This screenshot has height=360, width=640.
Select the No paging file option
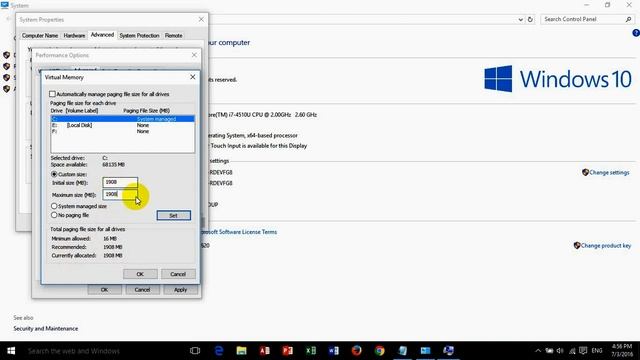pyautogui.click(x=54, y=215)
